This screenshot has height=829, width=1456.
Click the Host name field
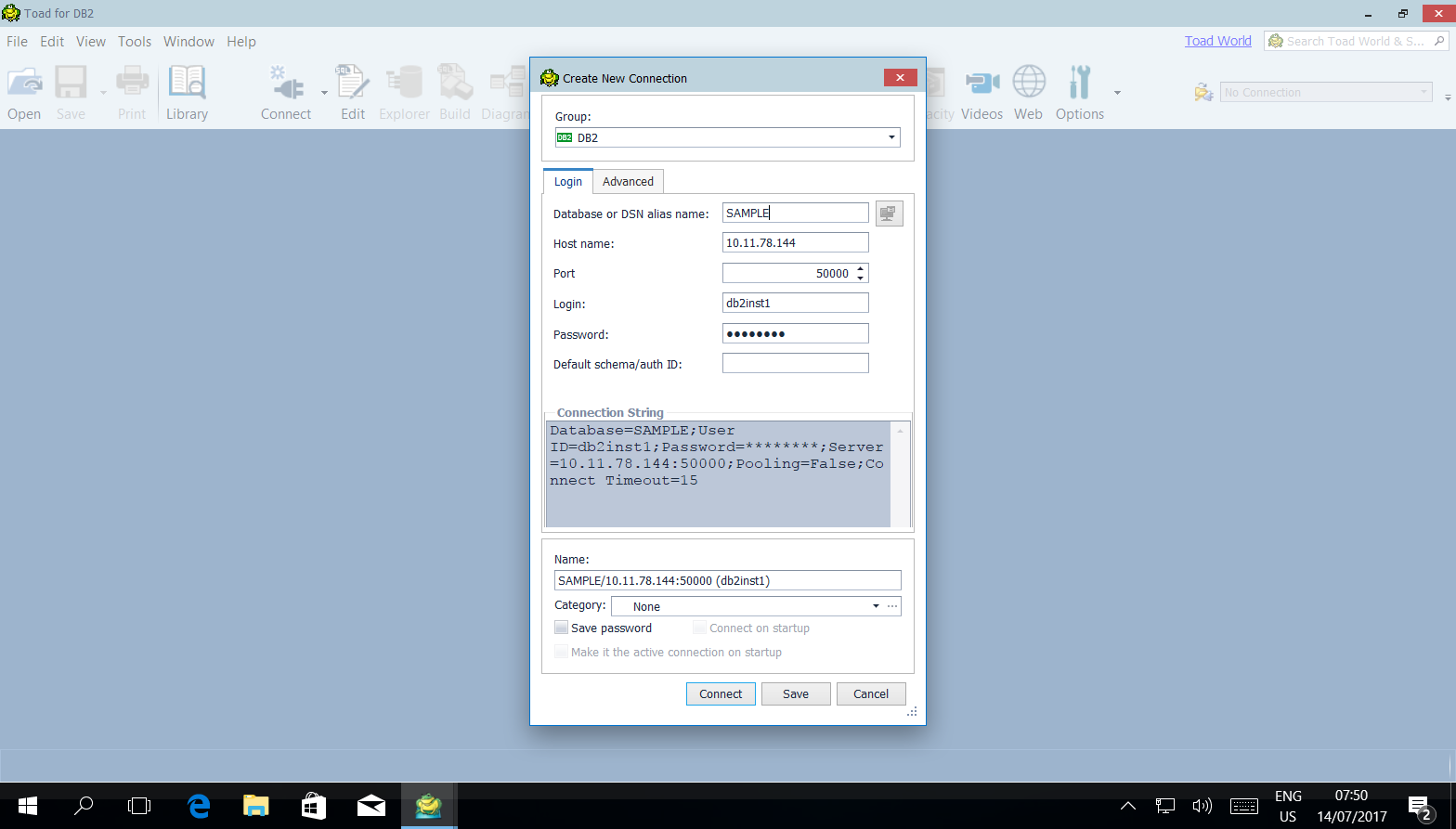coord(796,242)
